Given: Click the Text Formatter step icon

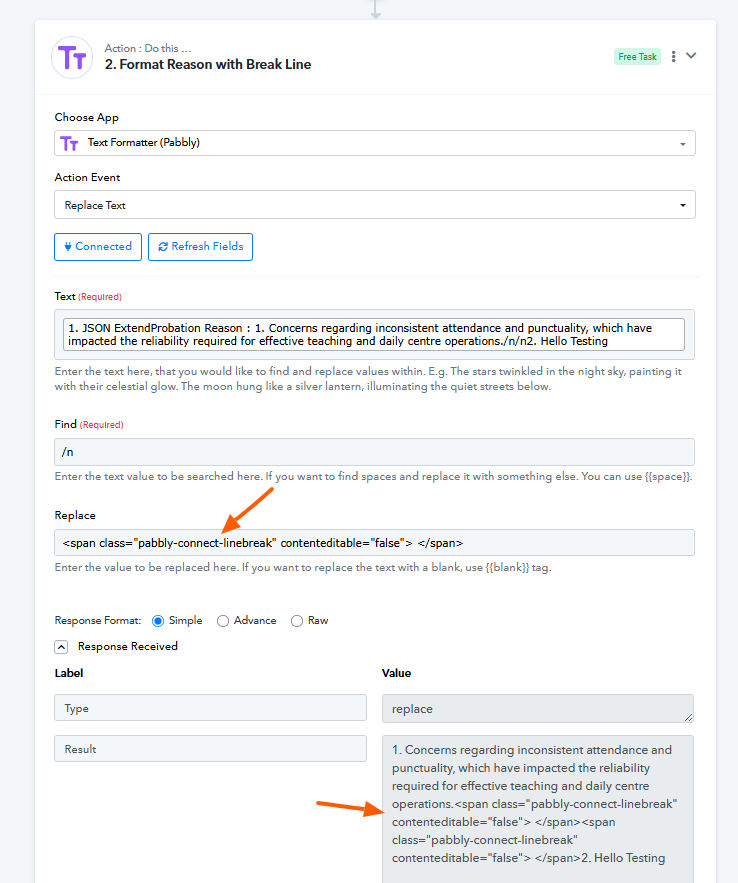Looking at the screenshot, I should tap(72, 57).
